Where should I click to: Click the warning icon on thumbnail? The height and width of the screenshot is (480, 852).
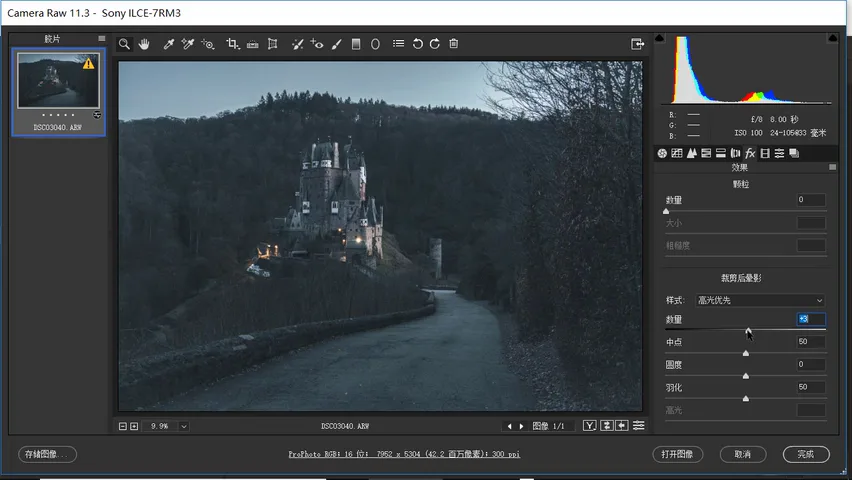[89, 64]
